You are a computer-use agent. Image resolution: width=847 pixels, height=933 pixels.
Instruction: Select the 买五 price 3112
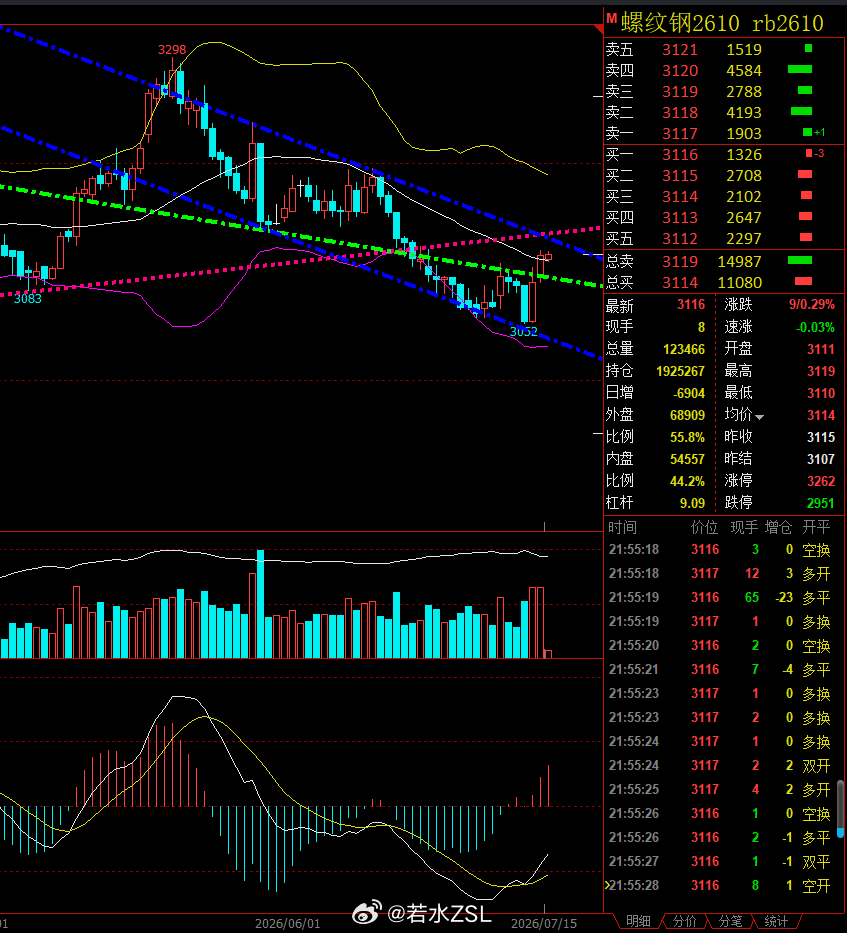click(x=680, y=239)
